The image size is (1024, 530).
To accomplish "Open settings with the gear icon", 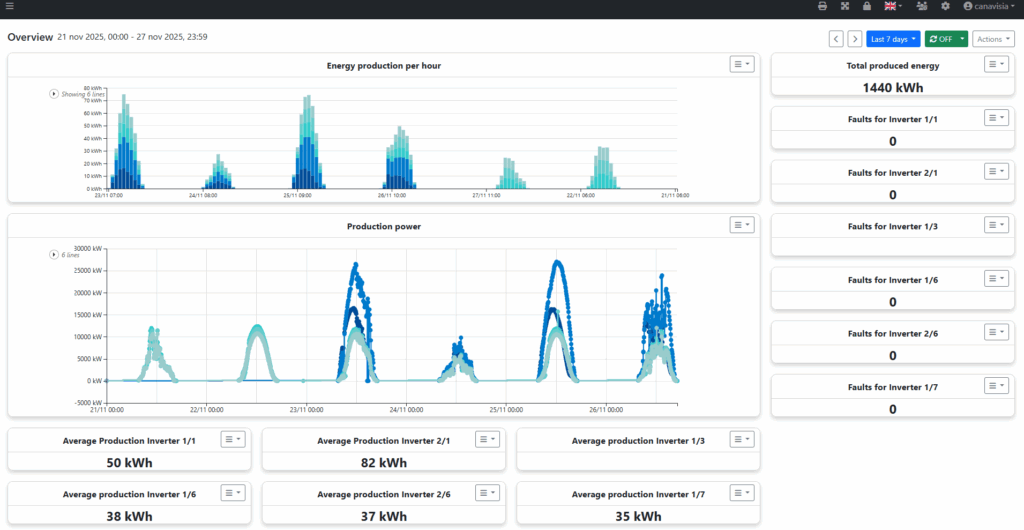I will point(945,6).
